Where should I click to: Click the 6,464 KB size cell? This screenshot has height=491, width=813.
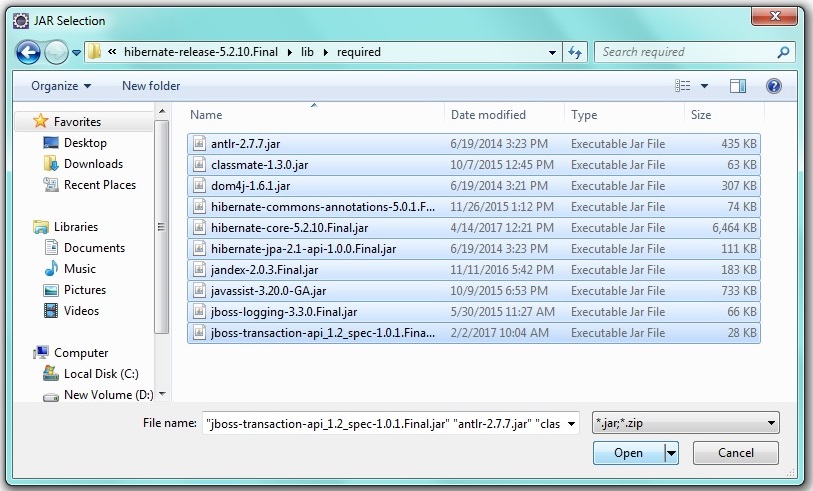734,228
